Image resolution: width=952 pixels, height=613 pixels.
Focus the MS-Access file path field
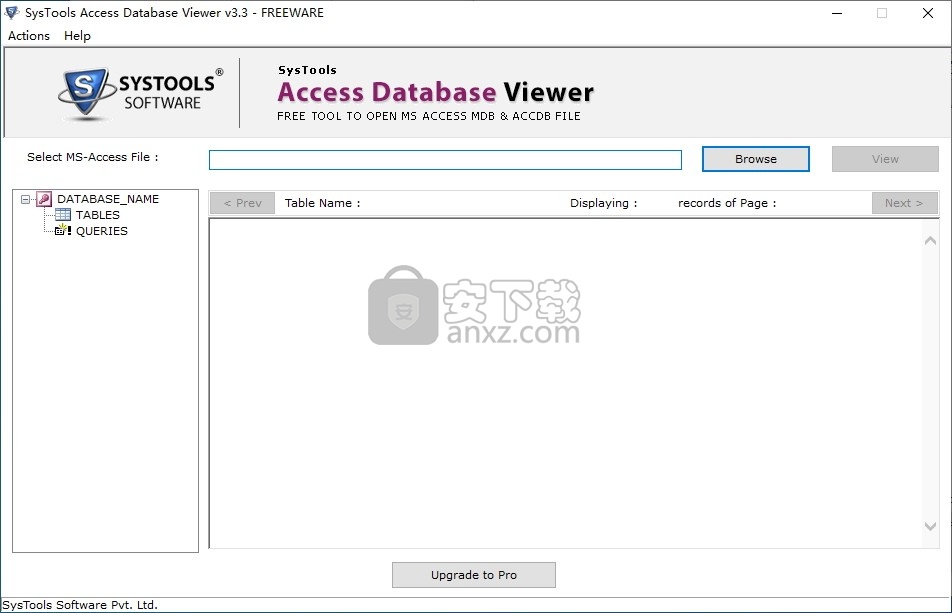(x=445, y=160)
